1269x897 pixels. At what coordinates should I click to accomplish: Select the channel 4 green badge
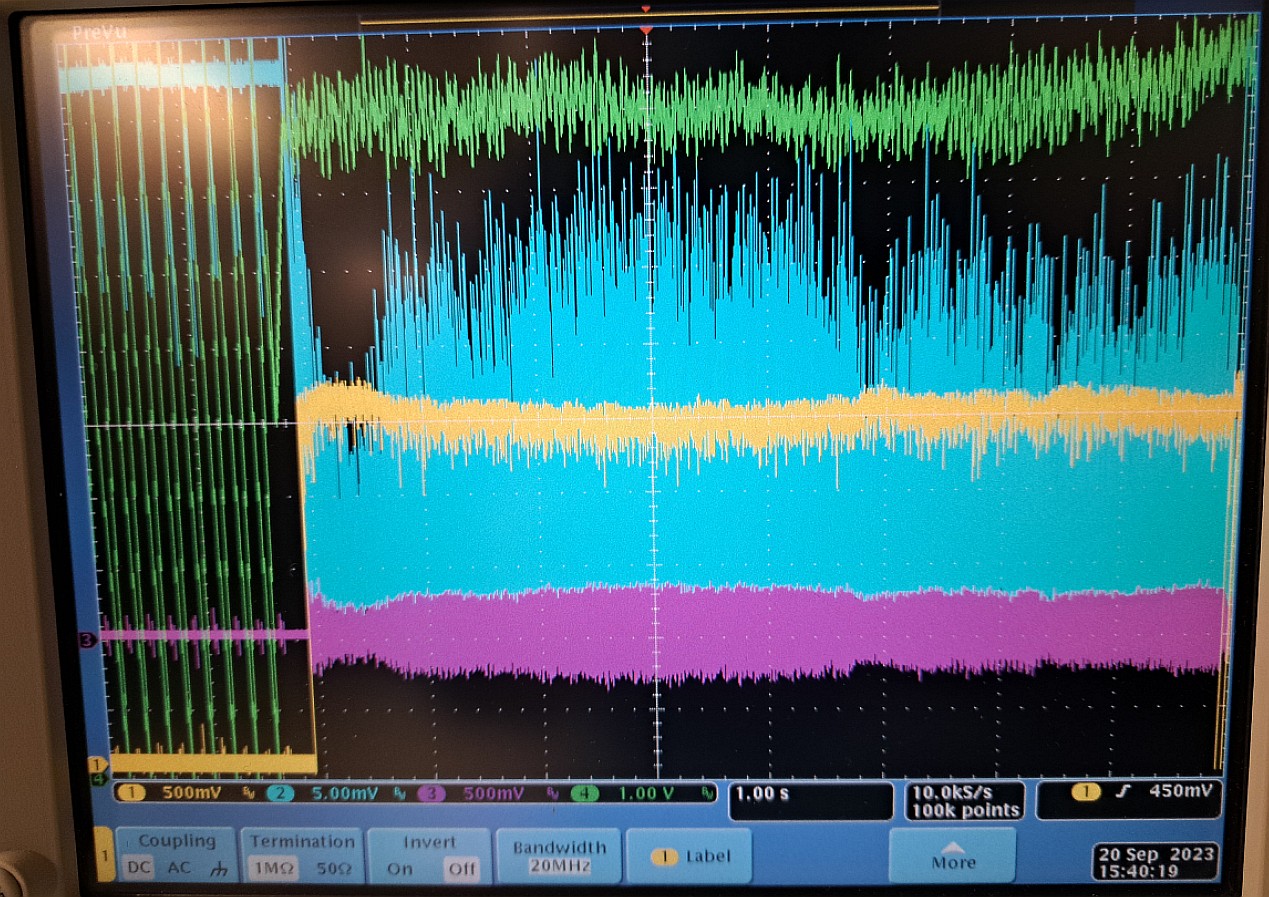[x=585, y=793]
